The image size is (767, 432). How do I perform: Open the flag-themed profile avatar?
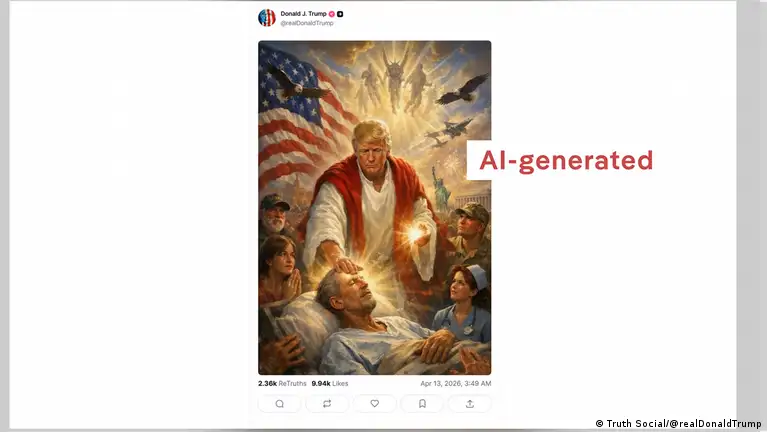click(x=267, y=18)
